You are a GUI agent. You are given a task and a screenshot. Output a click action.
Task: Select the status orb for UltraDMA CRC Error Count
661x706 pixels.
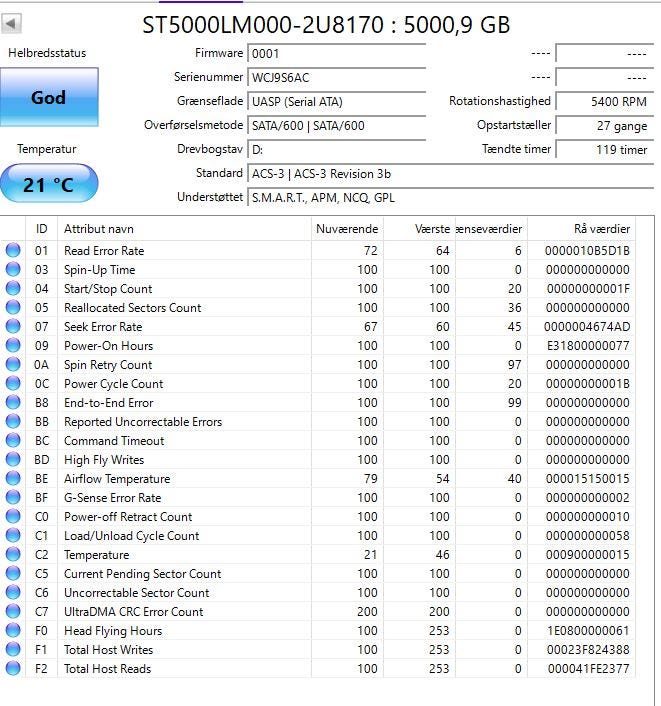click(13, 611)
